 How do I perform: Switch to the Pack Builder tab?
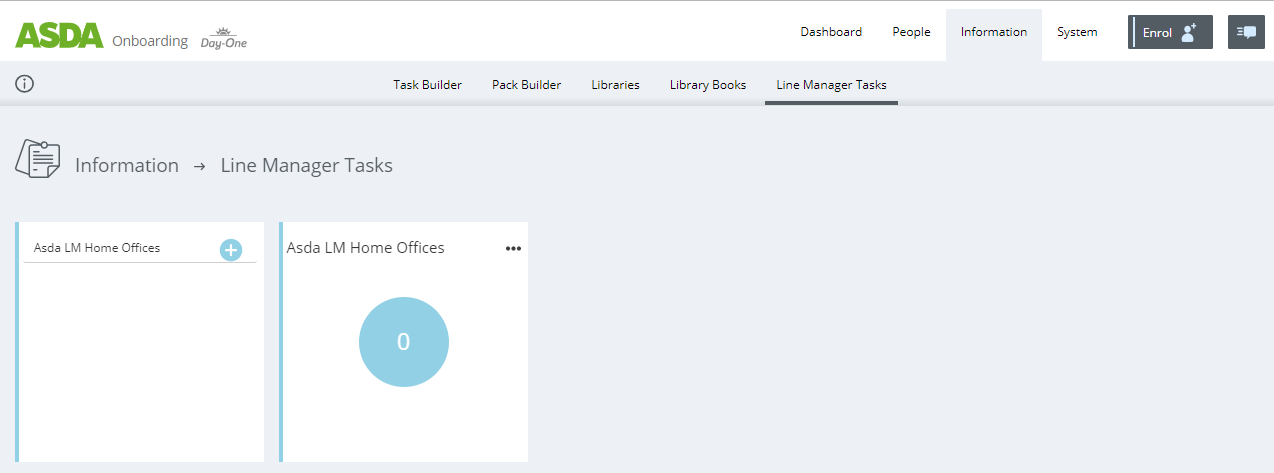(526, 85)
